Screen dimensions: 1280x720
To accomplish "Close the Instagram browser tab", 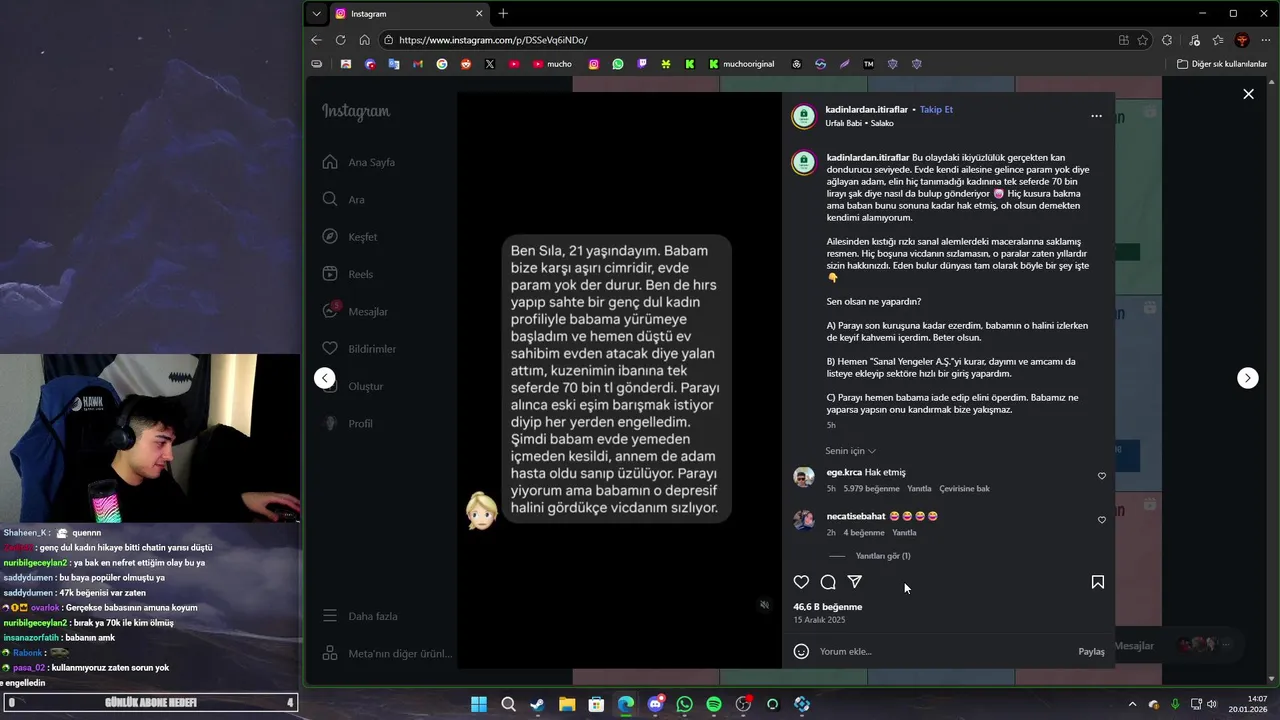I will [479, 14].
